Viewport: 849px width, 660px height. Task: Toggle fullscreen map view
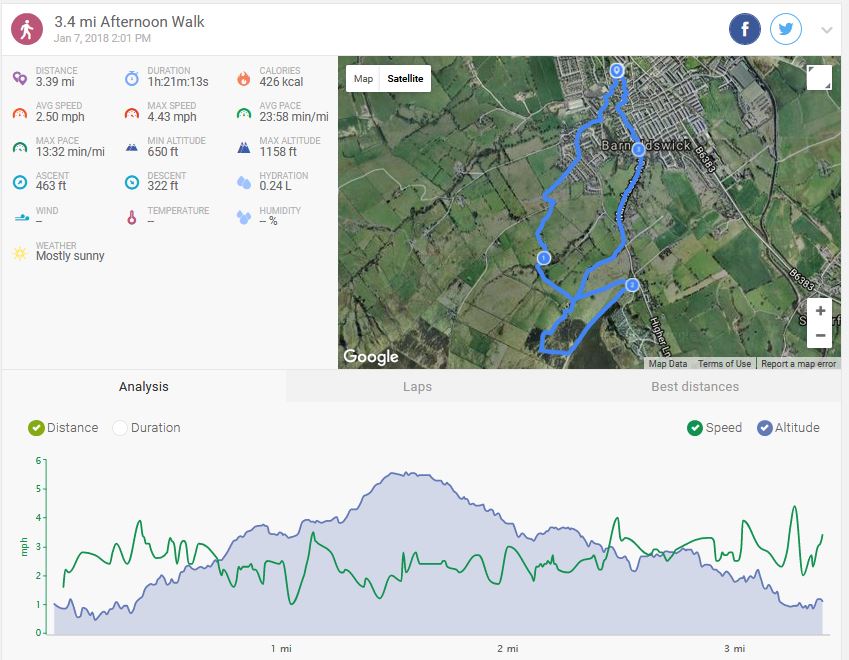tap(818, 78)
